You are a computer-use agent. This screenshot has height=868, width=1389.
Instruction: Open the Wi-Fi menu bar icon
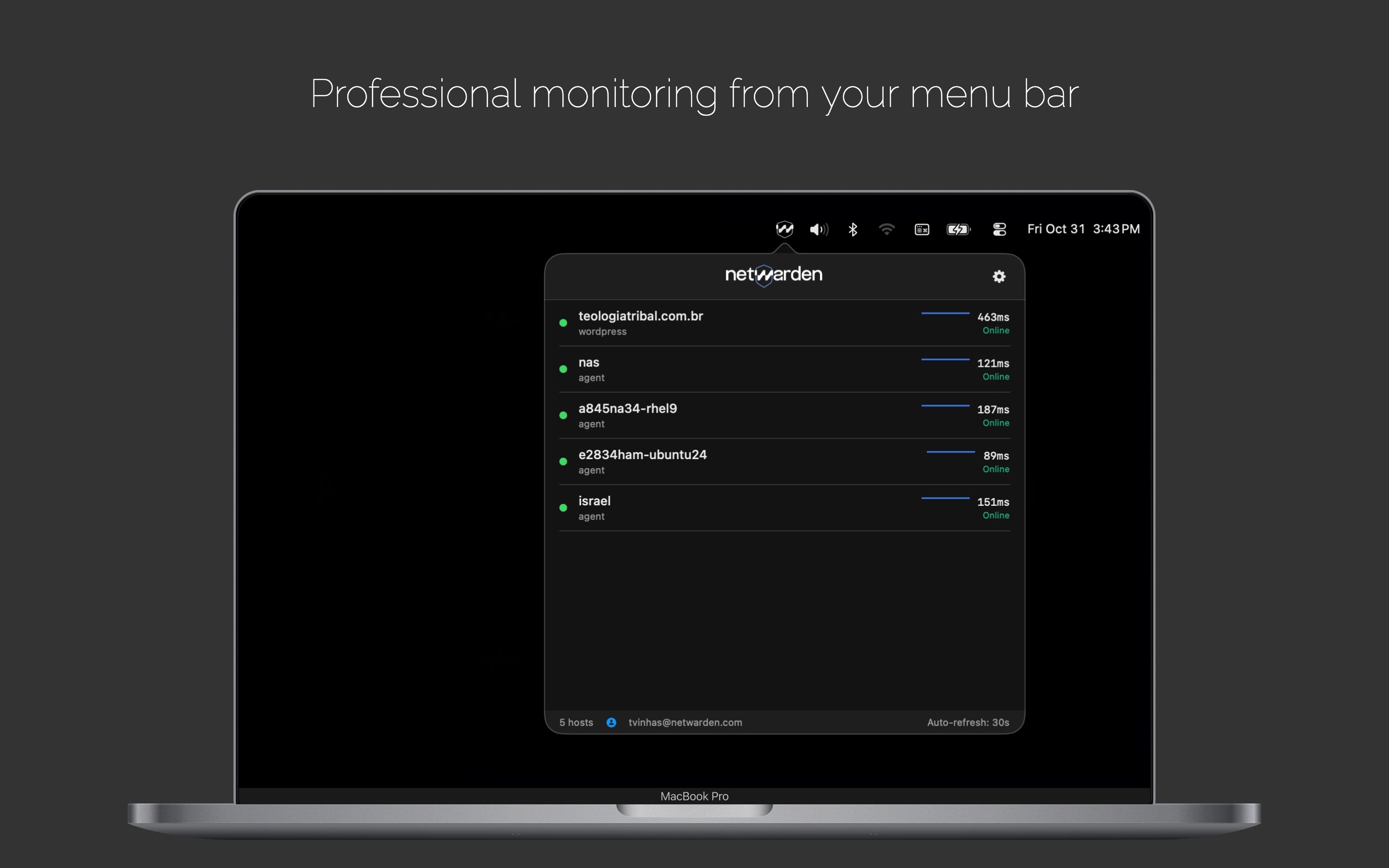point(887,230)
